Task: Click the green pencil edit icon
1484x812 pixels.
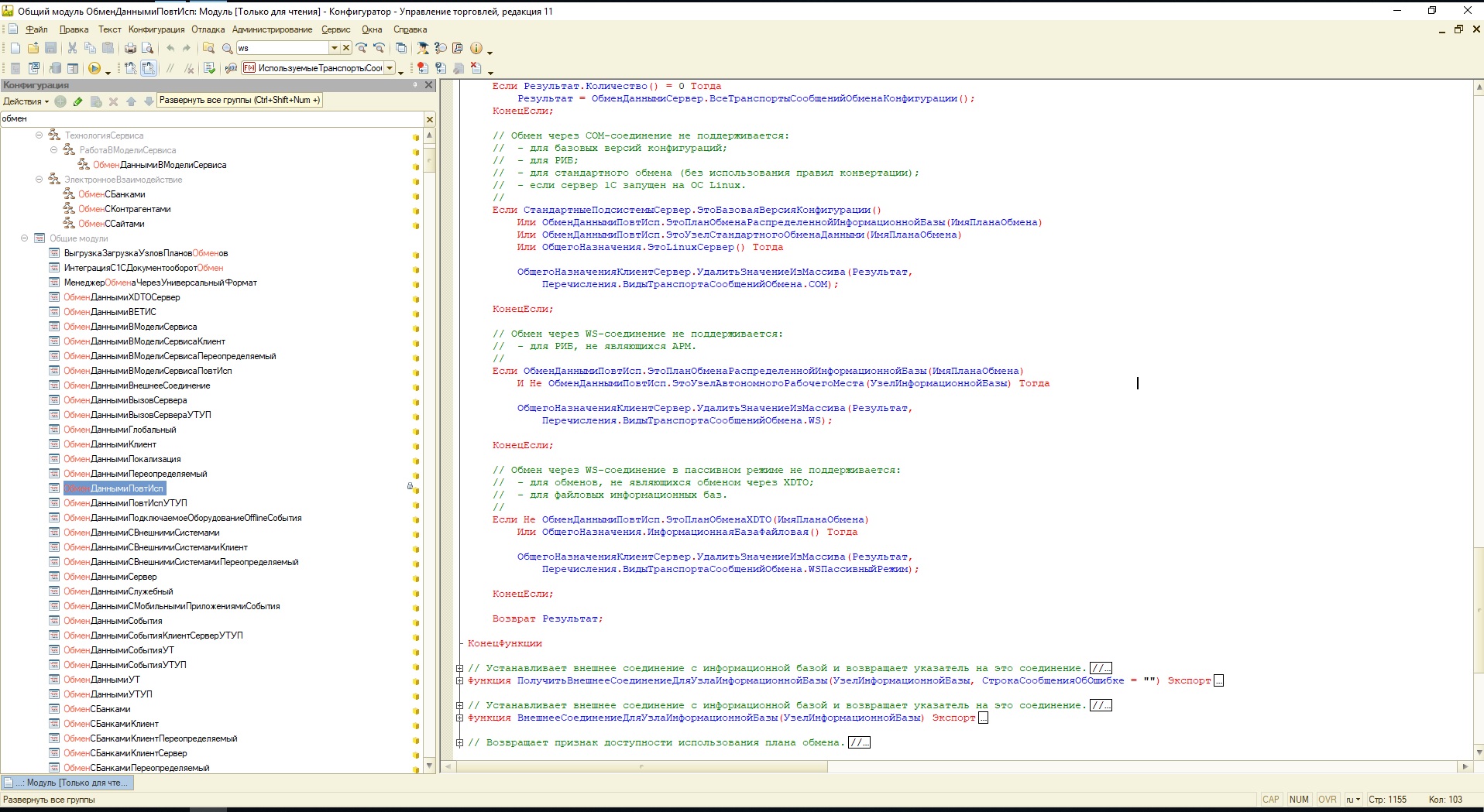Action: click(78, 101)
